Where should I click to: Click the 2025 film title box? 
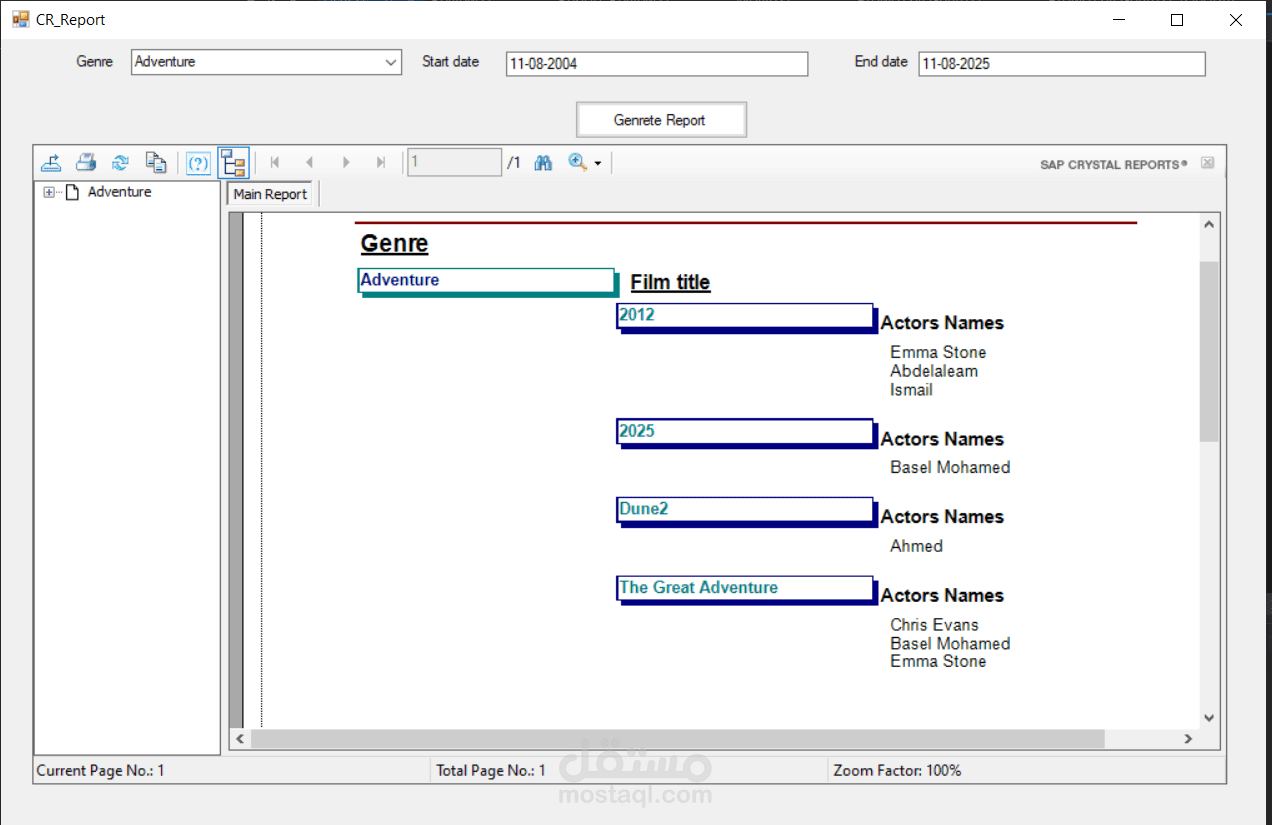746,433
